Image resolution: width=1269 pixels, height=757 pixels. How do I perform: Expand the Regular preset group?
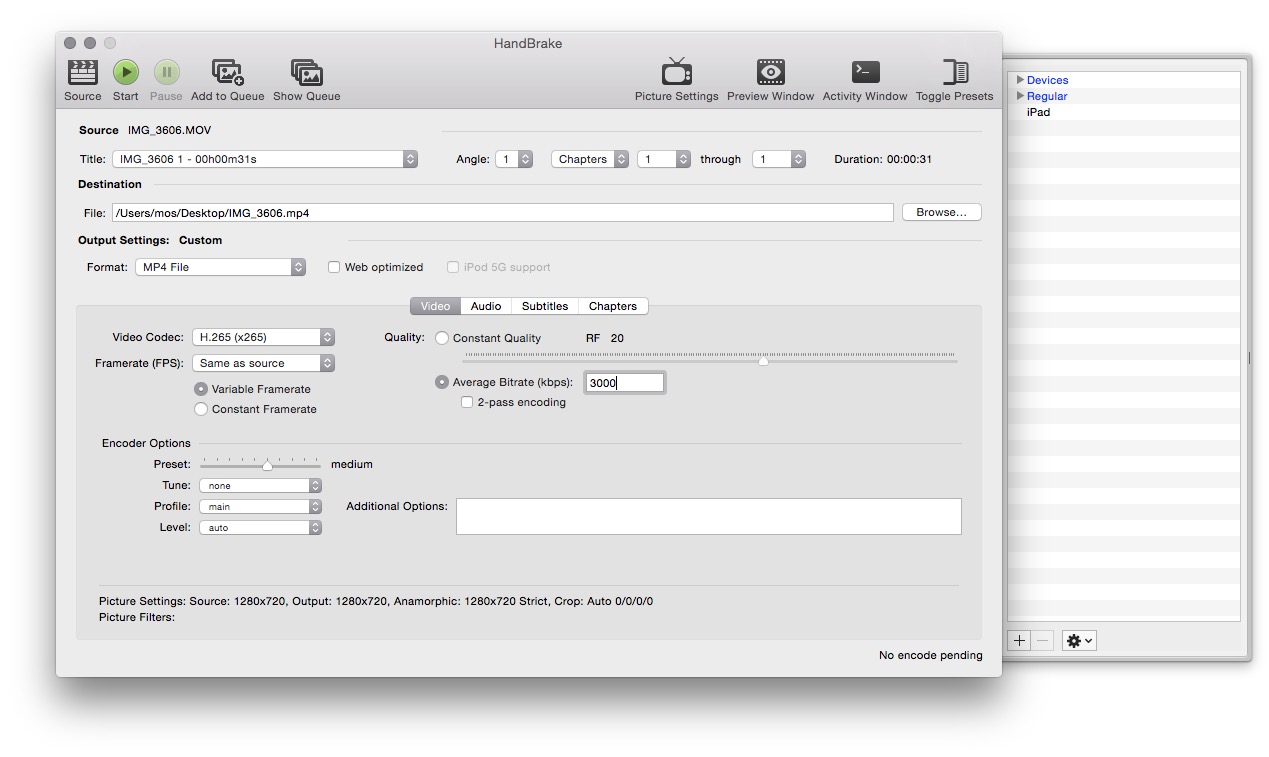click(1020, 96)
